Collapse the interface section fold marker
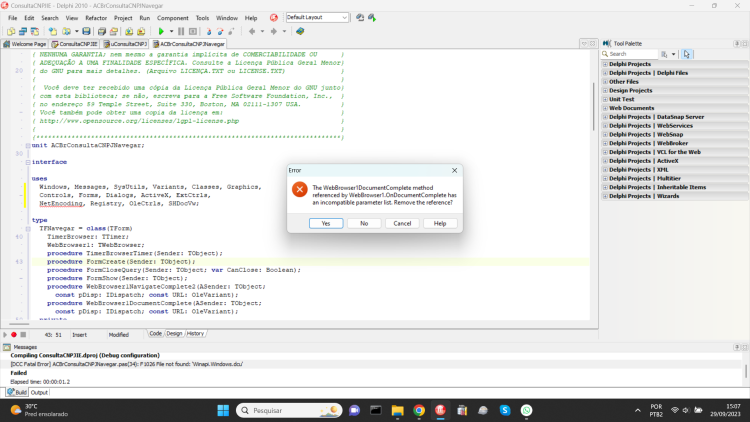Image resolution: width=750 pixels, height=422 pixels. pyautogui.click(x=28, y=163)
